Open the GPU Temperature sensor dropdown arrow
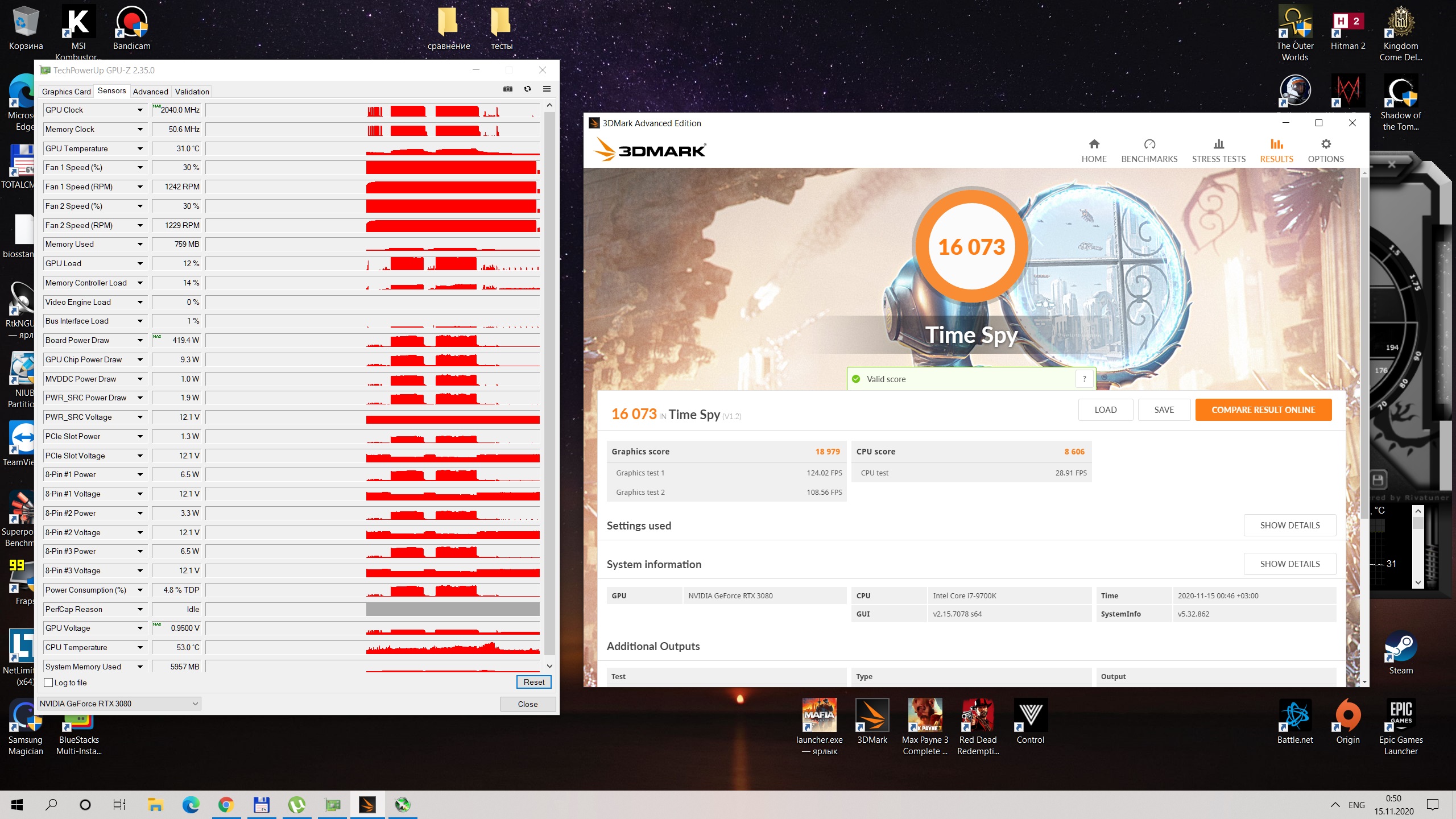This screenshot has width=1456, height=819. (x=140, y=148)
